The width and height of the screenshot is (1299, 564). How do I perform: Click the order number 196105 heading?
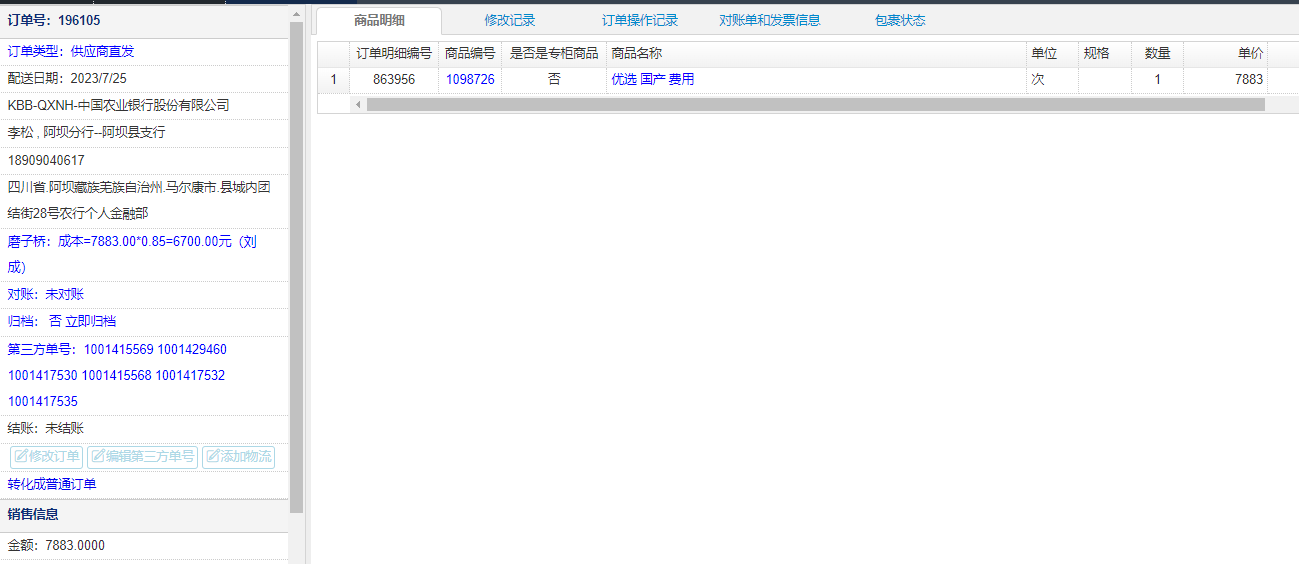[54, 20]
